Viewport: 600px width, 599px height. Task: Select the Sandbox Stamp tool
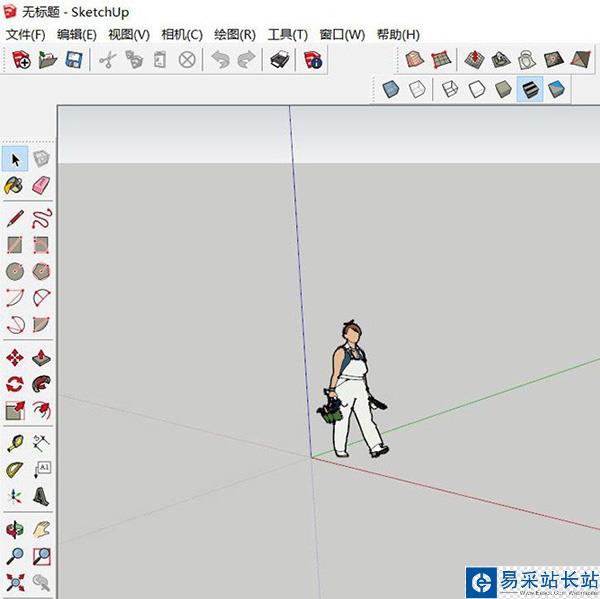(501, 59)
